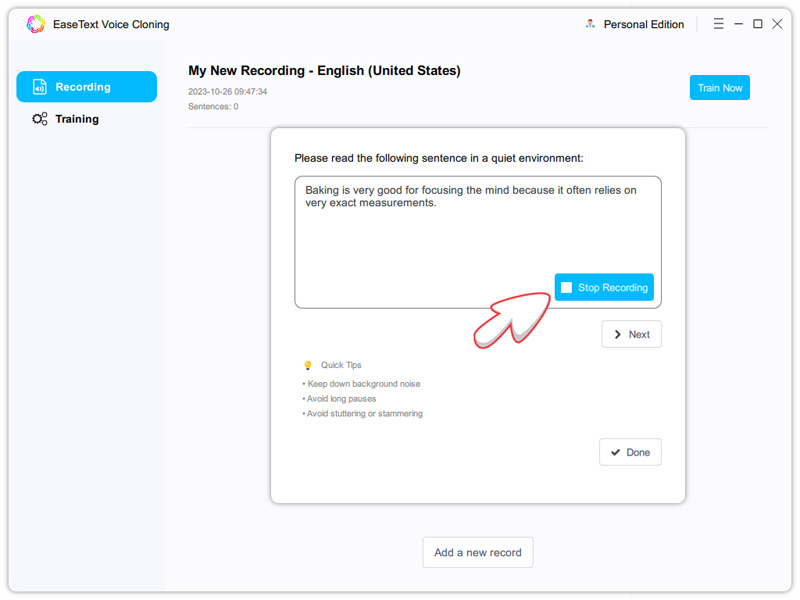Click the Train Now button
This screenshot has width=800, height=600.
[719, 88]
